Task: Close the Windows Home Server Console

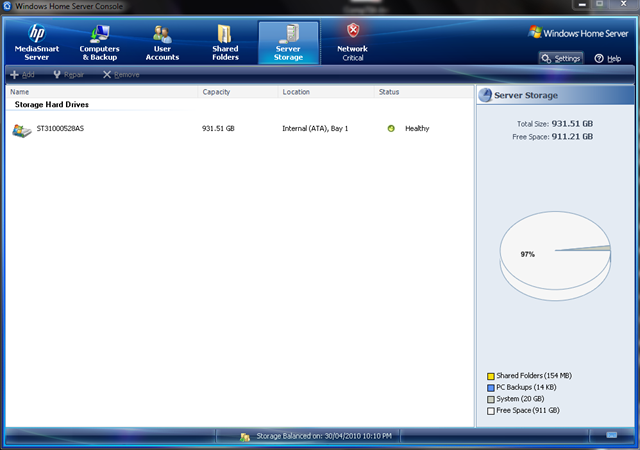Action: tap(623, 4)
